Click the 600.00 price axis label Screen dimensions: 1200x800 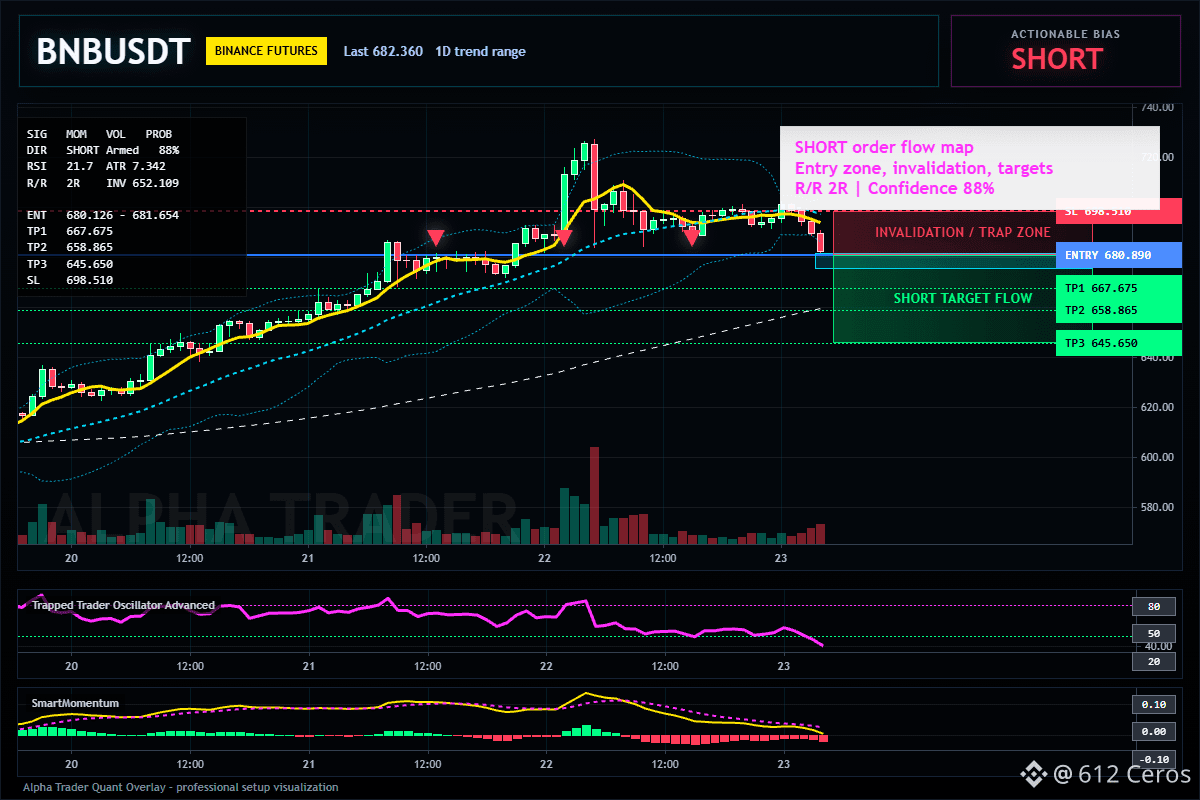(x=1157, y=457)
